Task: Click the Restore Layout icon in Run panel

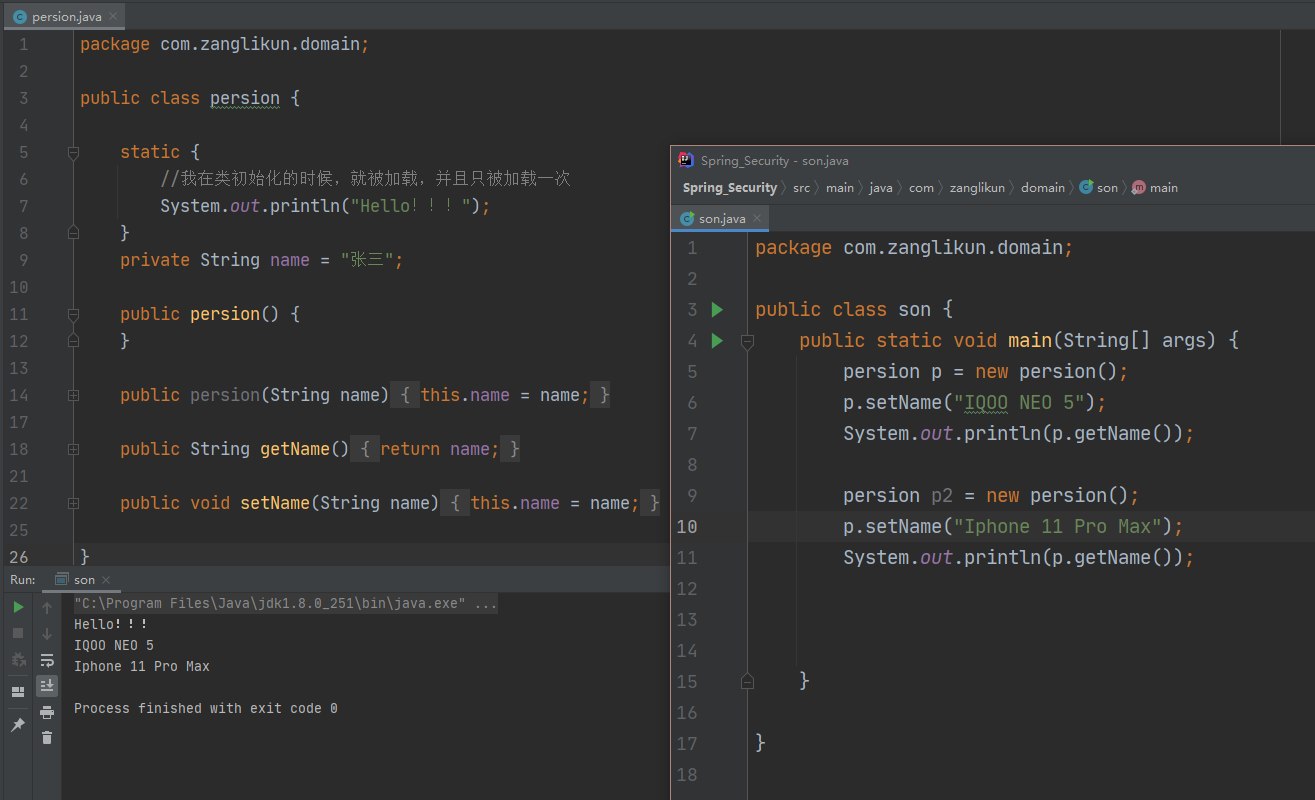Action: tap(18, 691)
